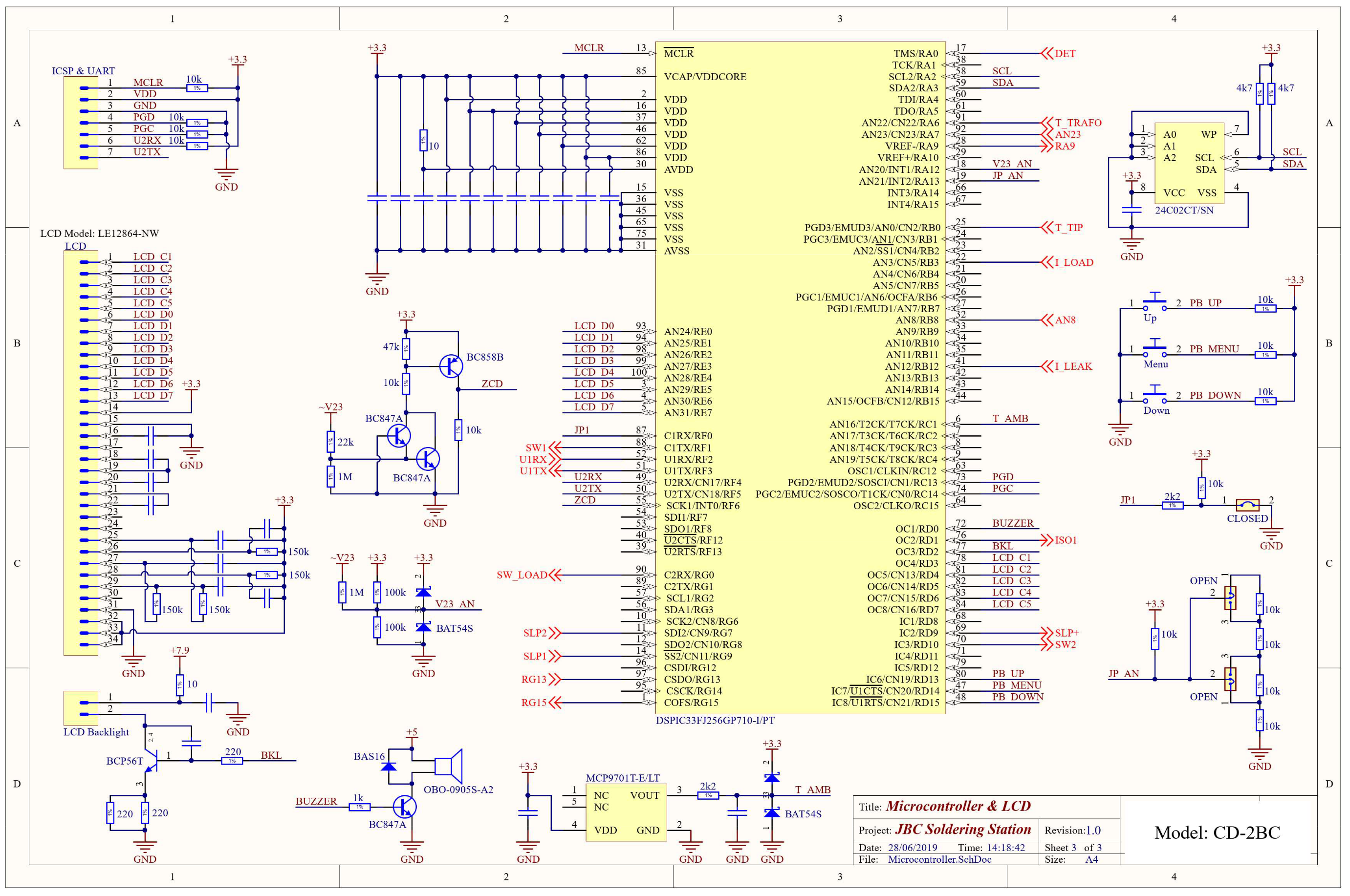The width and height of the screenshot is (1350, 896).
Task: Select the date 28/06/2019
Action: point(913,848)
